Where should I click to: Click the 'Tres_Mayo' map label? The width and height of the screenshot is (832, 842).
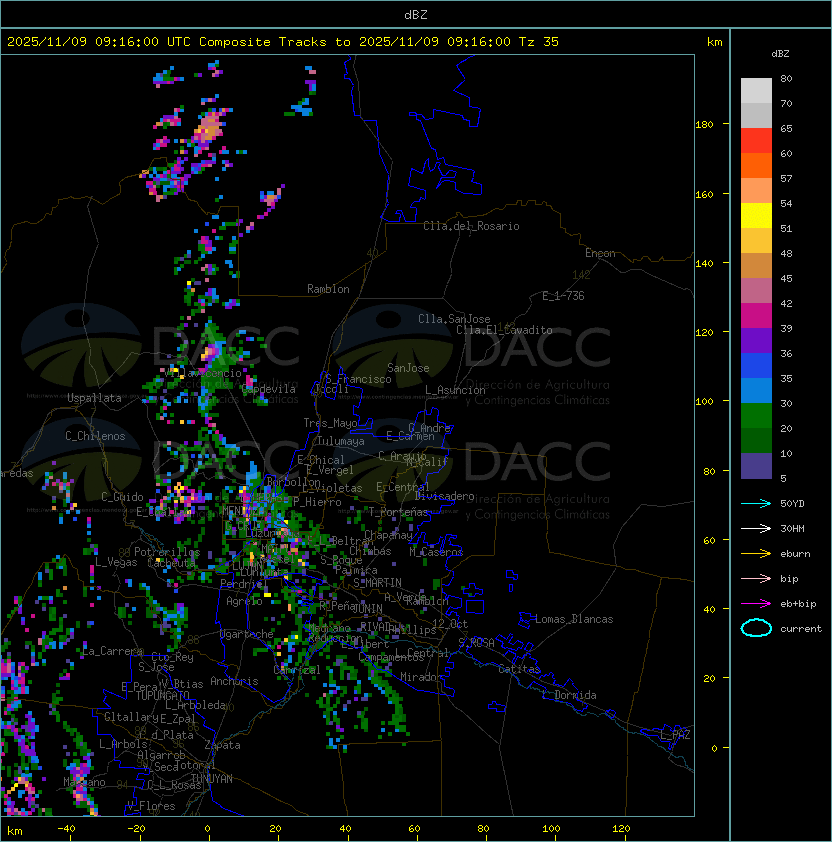(x=330, y=423)
